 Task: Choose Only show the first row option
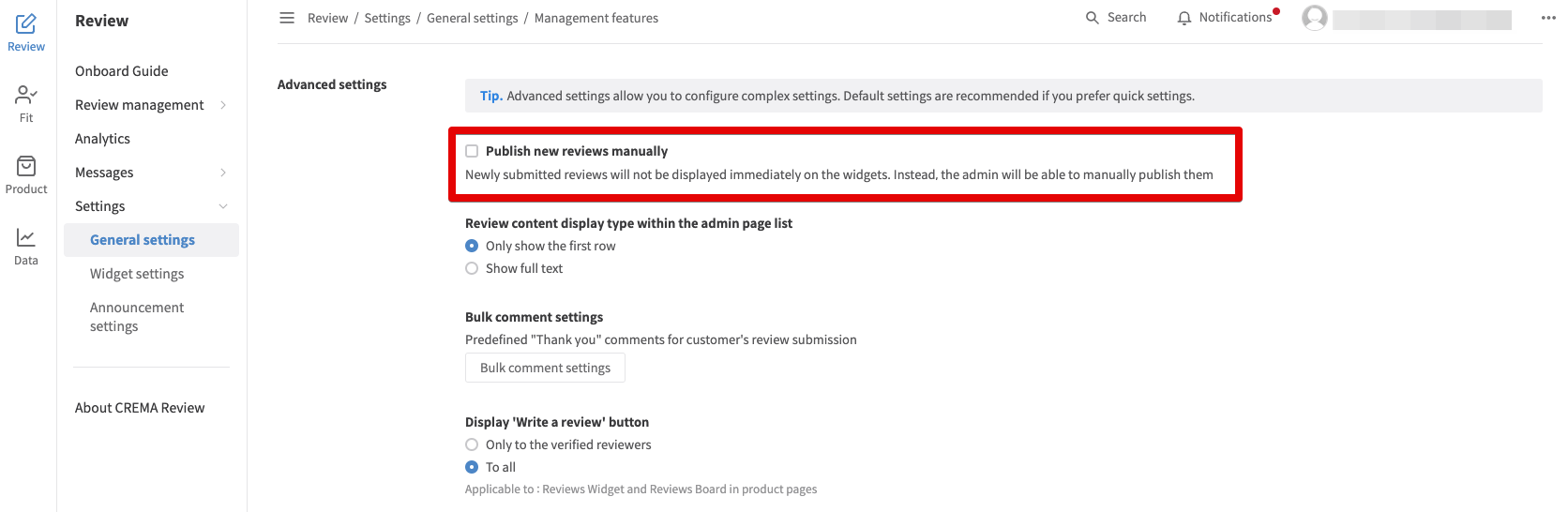tap(472, 246)
